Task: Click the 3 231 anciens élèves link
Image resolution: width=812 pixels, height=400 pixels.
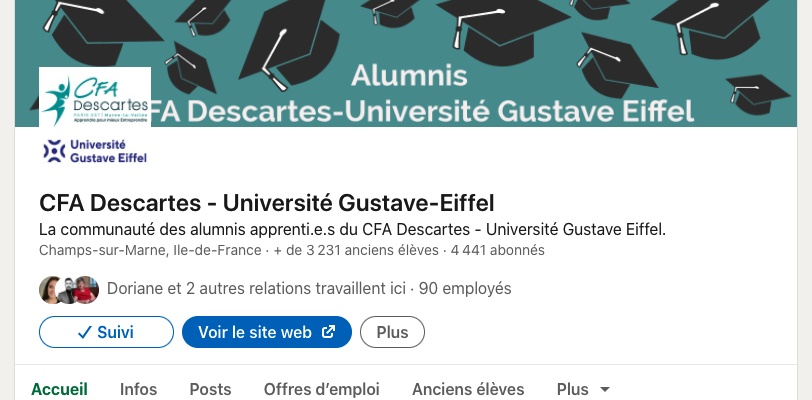Action: click(364, 251)
